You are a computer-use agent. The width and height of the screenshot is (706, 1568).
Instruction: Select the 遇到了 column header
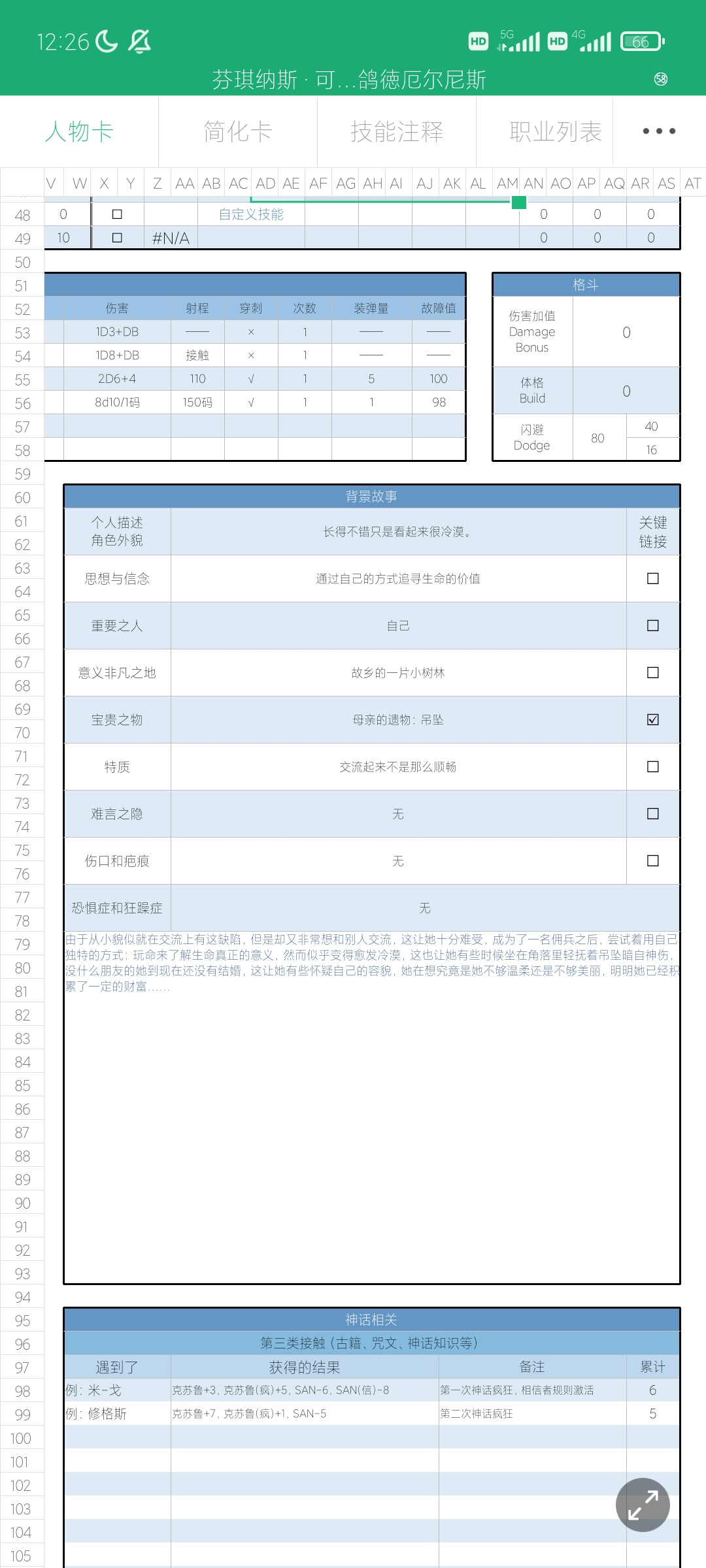point(117,1367)
